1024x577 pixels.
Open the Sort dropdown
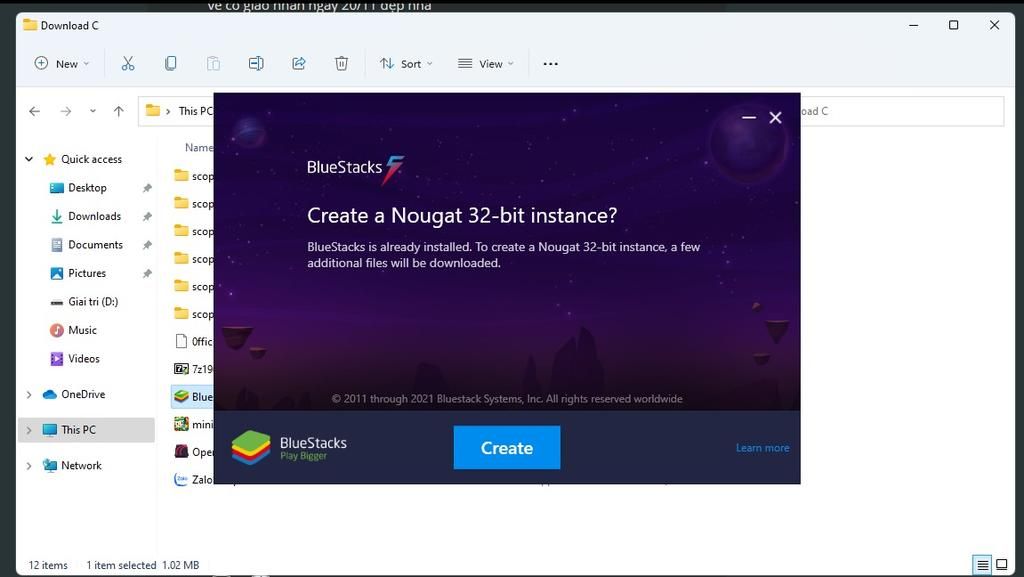pos(406,63)
